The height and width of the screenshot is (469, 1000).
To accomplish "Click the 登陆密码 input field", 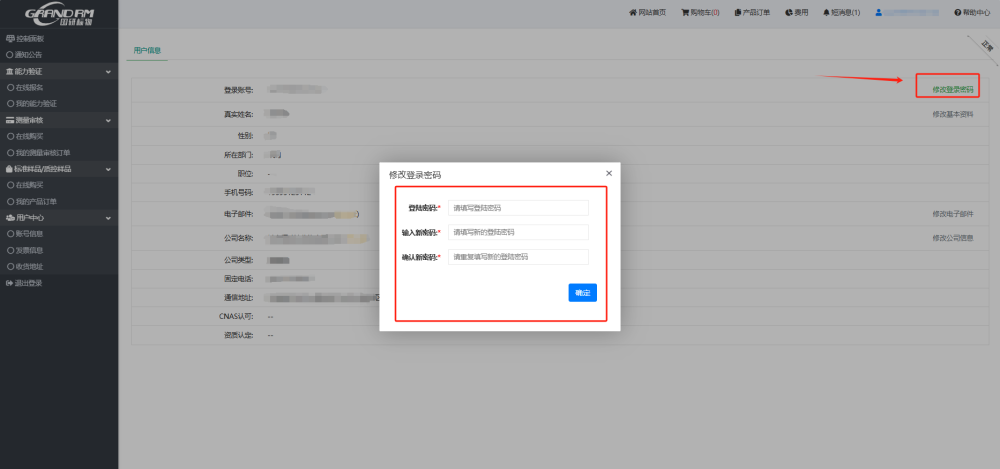I will (x=518, y=208).
